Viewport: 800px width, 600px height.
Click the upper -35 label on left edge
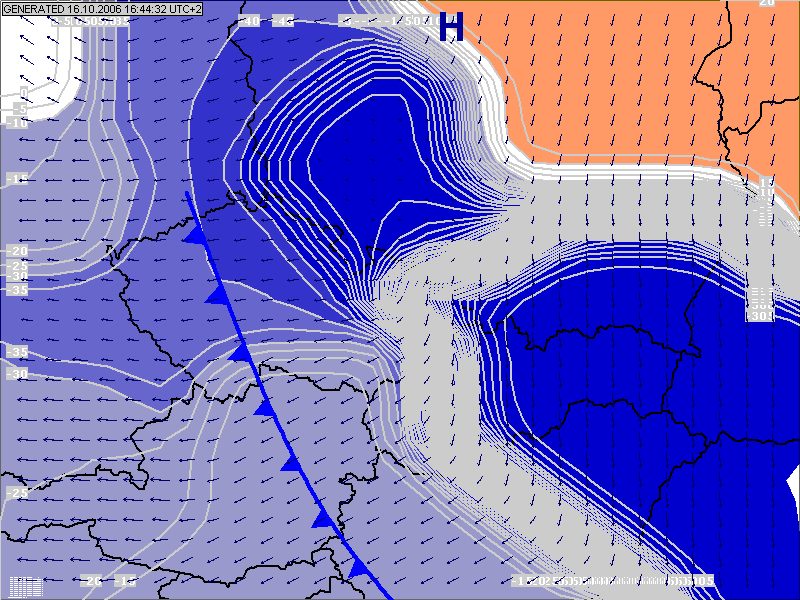(x=17, y=290)
